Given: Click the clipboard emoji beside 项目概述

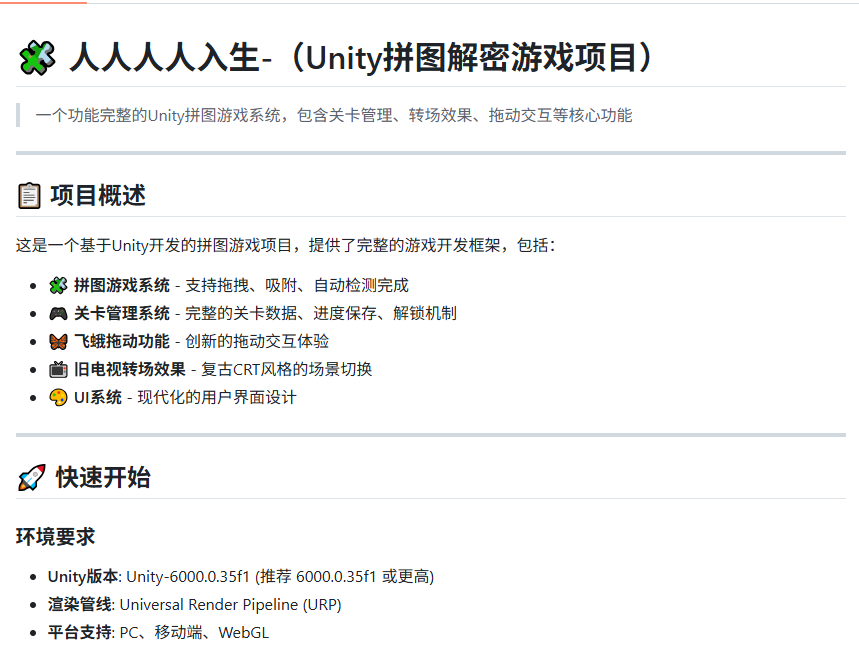Looking at the screenshot, I should pyautogui.click(x=29, y=196).
